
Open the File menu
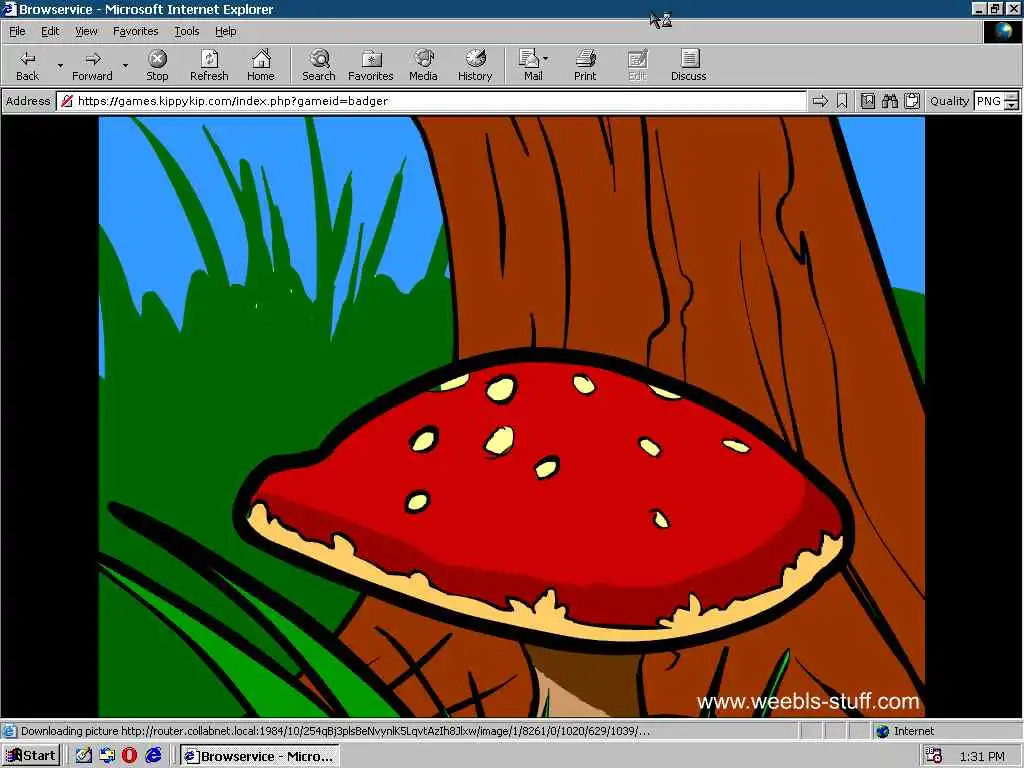click(x=17, y=31)
